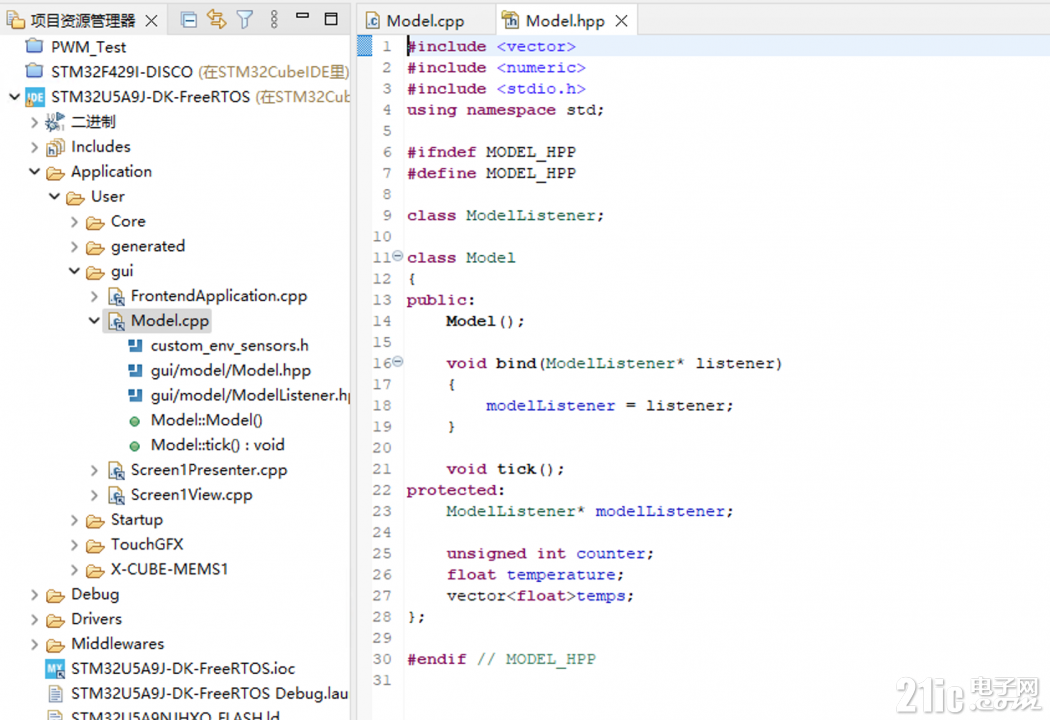This screenshot has height=720, width=1050.
Task: Collapse all in project explorer toolbar
Action: [189, 20]
